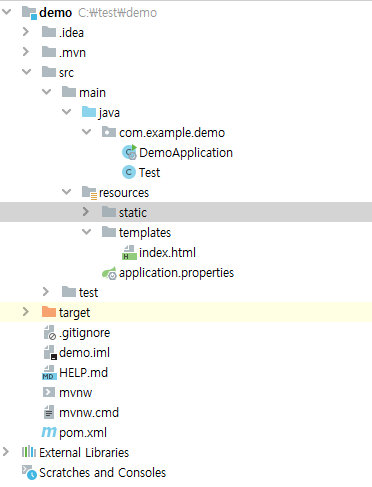
Task: Collapse the resources folder arrow
Action: tap(66, 192)
